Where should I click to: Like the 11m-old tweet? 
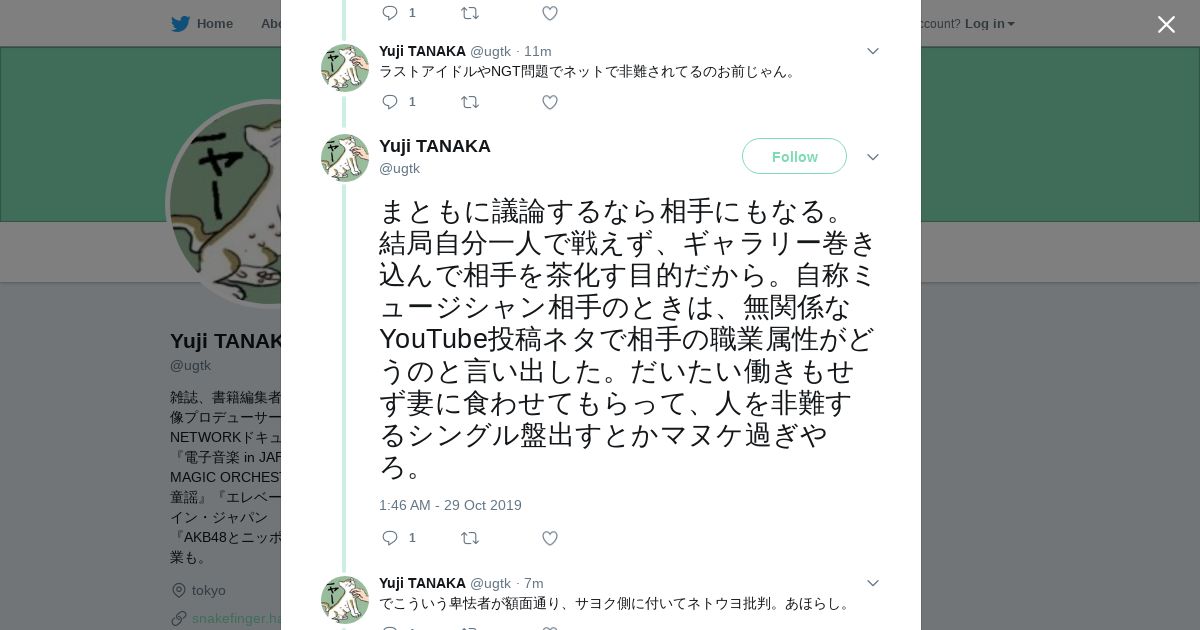(549, 102)
